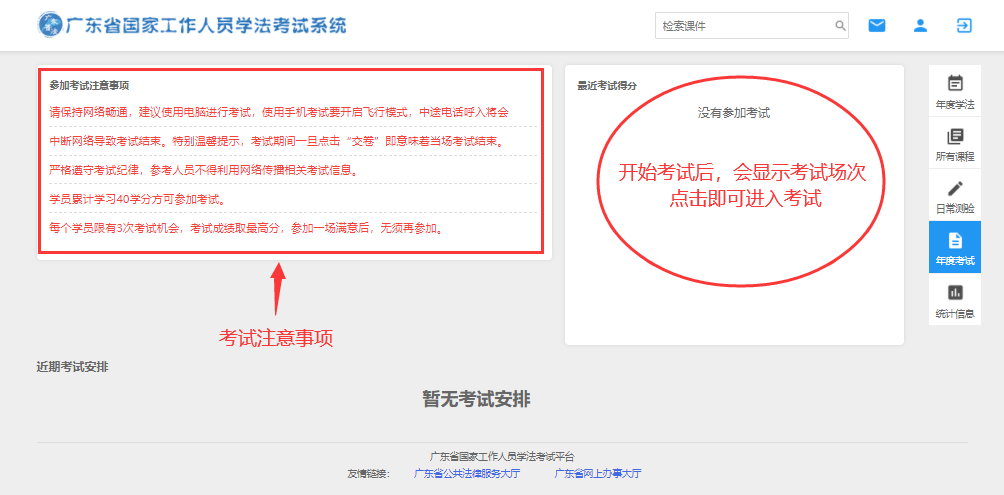Click the globe logo icon in header

click(49, 25)
